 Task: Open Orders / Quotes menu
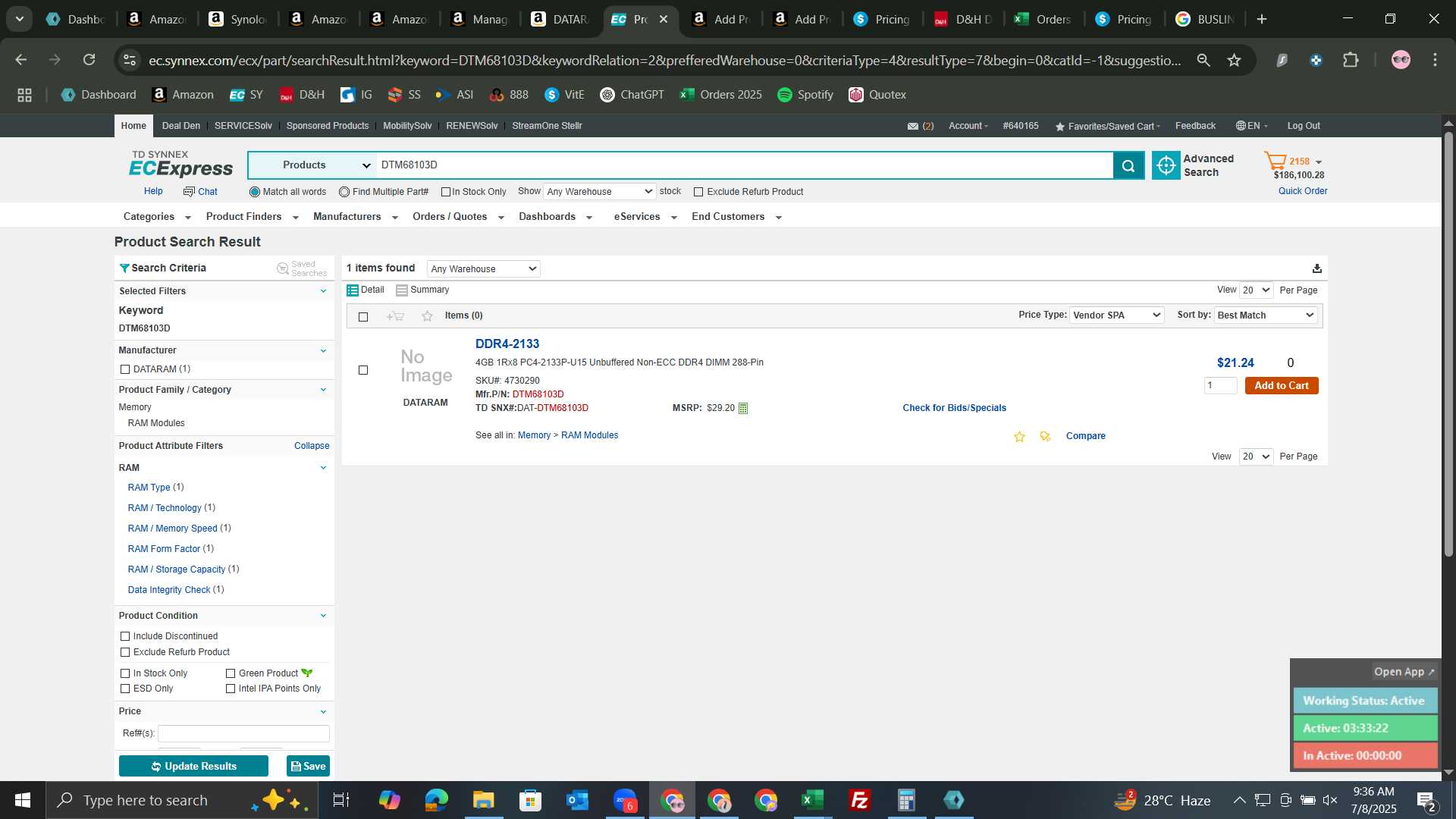(x=458, y=217)
